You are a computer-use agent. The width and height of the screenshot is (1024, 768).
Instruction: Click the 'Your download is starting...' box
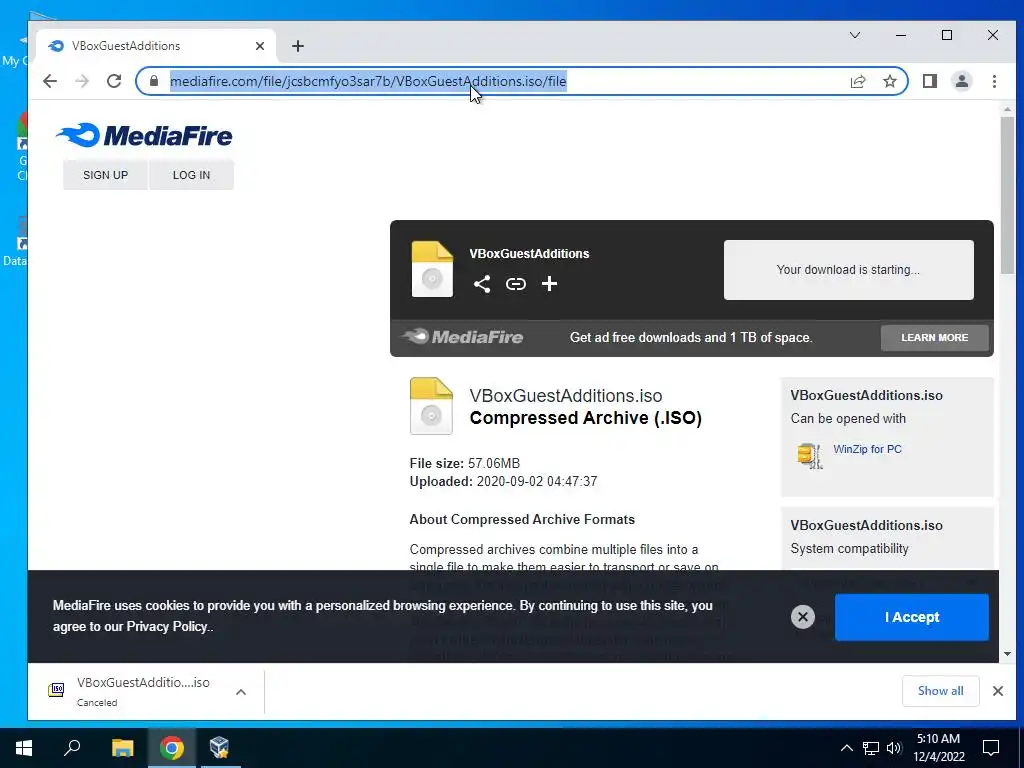848,270
